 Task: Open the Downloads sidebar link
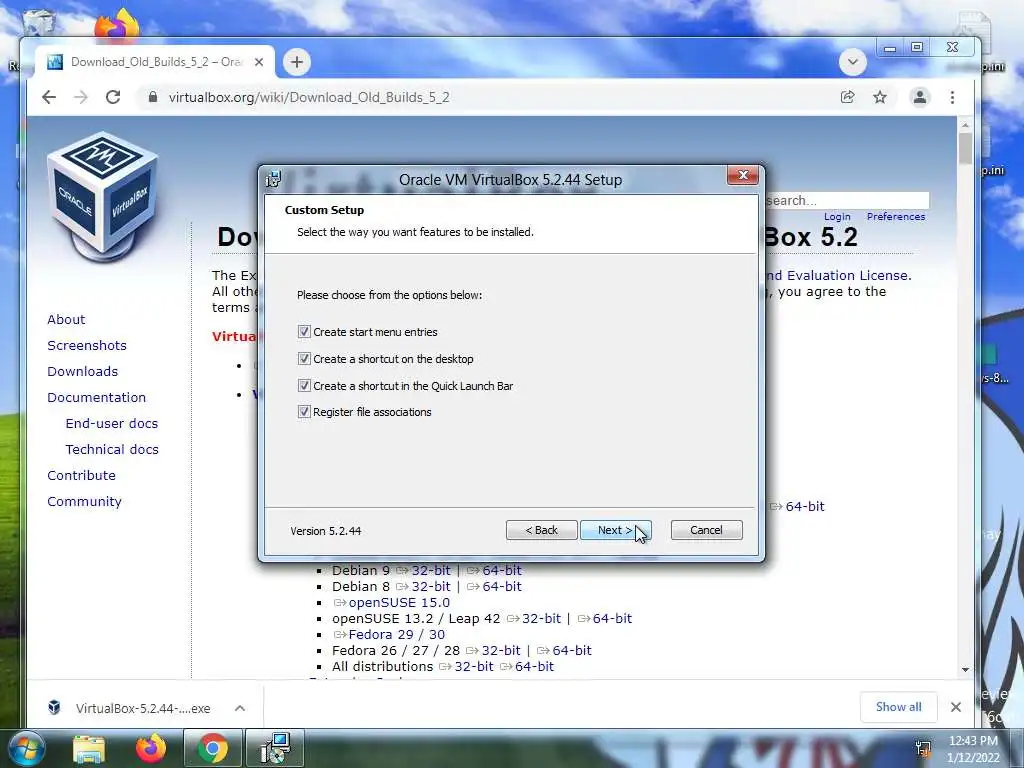pyautogui.click(x=82, y=372)
